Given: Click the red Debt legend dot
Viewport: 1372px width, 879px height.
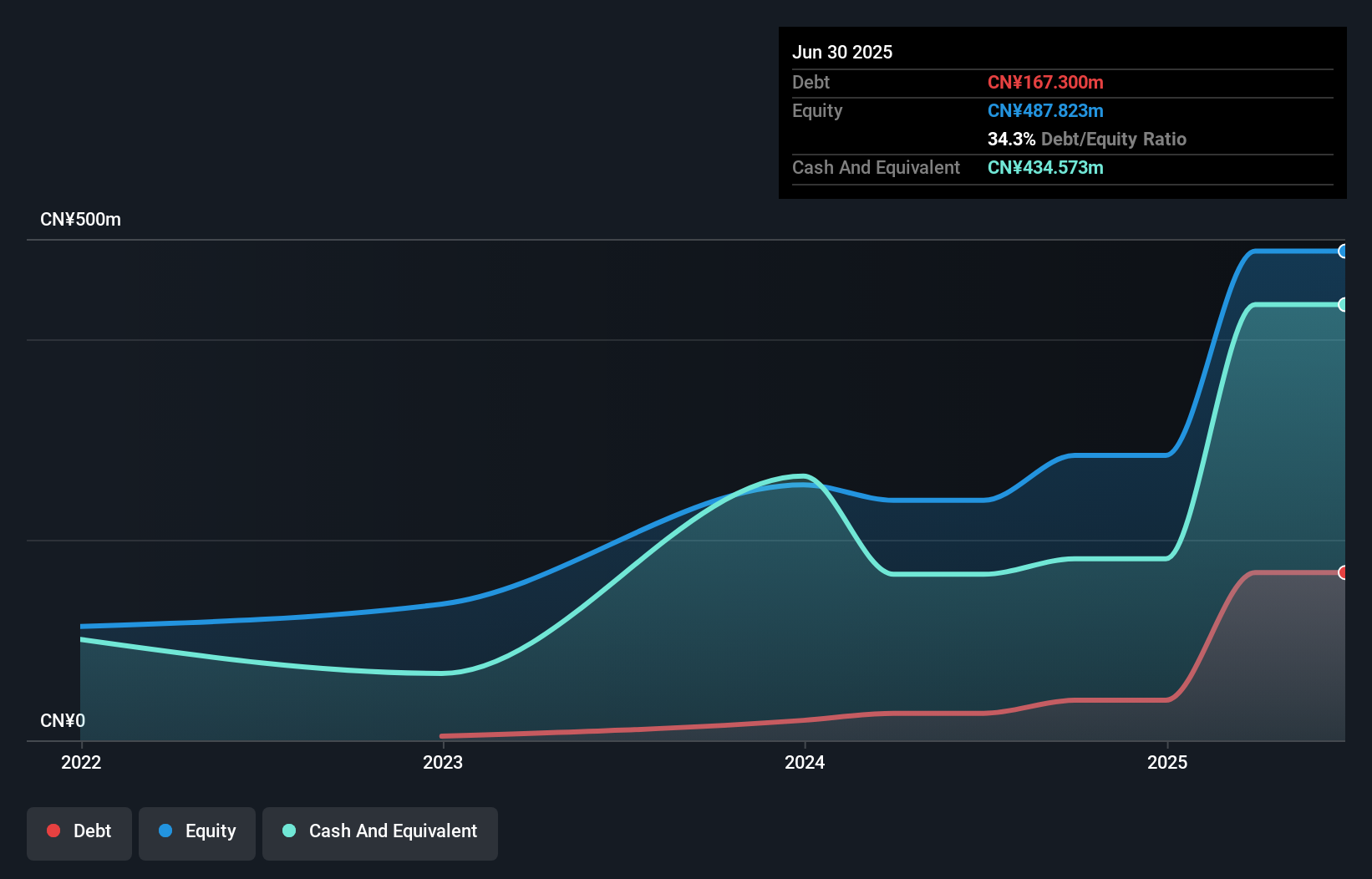Looking at the screenshot, I should (53, 831).
